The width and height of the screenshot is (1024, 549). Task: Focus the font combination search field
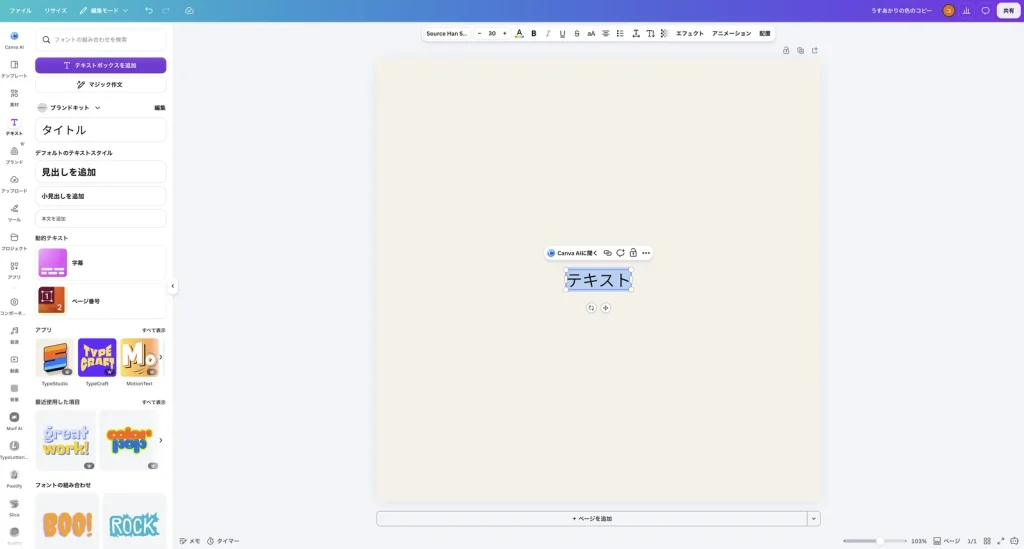(101, 40)
